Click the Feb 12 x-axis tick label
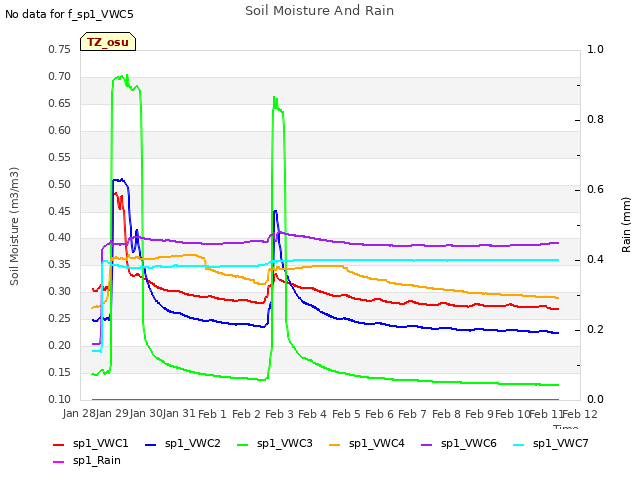 (x=580, y=414)
